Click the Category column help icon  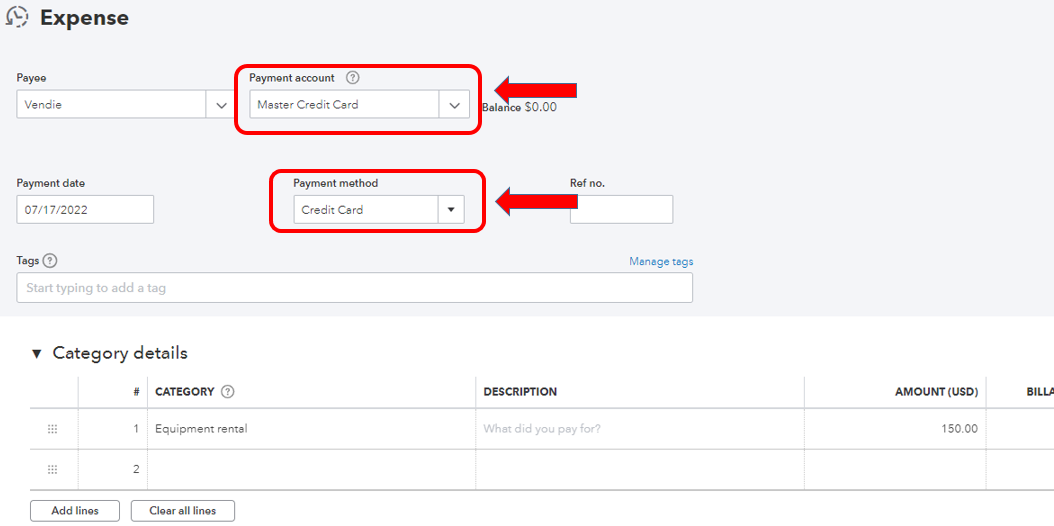(227, 392)
